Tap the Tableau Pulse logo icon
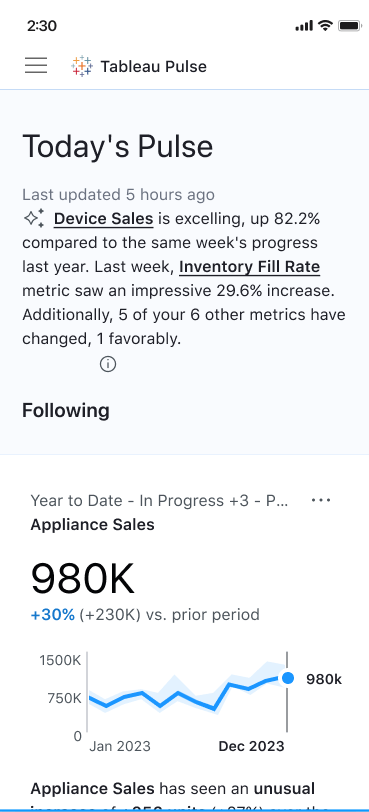This screenshot has width=369, height=812. pyautogui.click(x=82, y=66)
